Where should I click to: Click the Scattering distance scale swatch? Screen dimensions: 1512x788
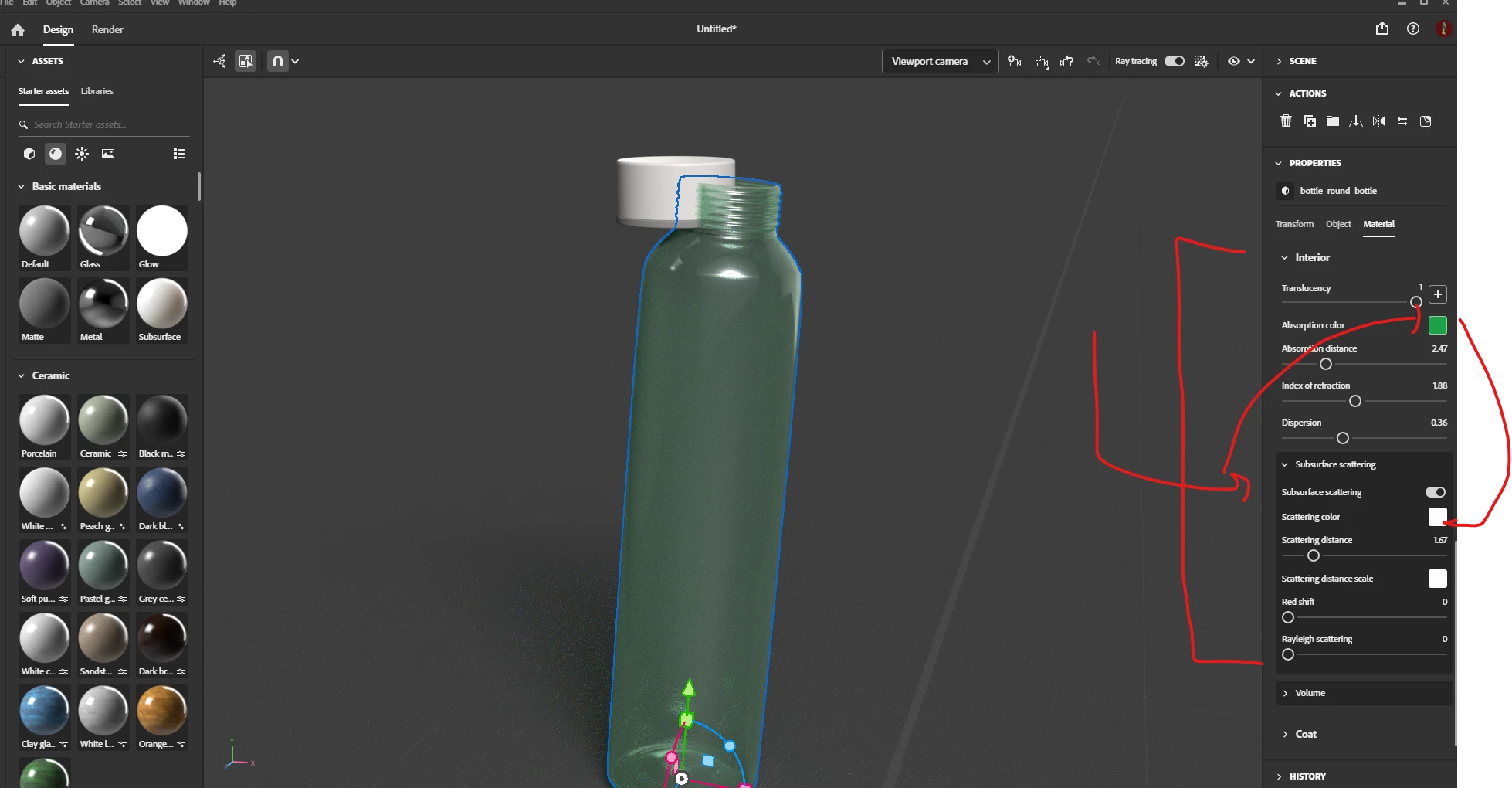[x=1438, y=579]
